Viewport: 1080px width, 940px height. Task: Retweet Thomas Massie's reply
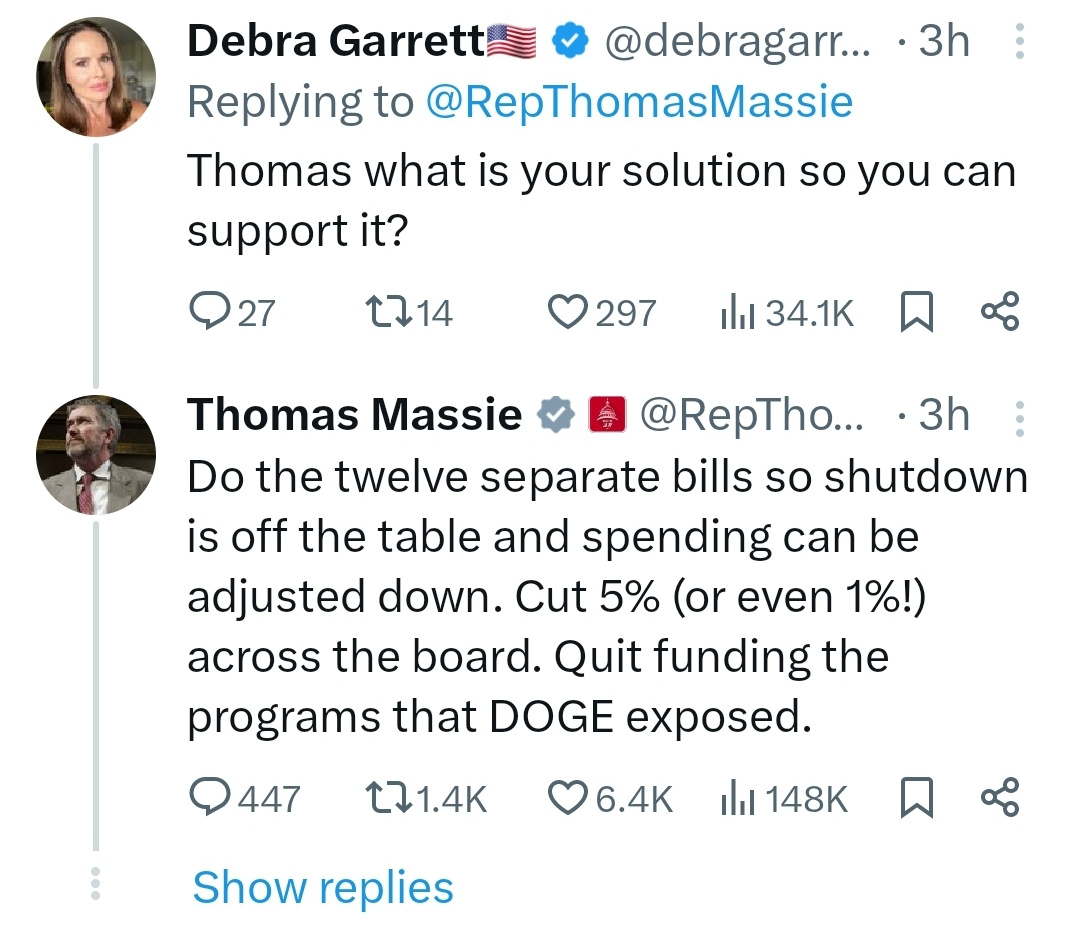point(386,797)
